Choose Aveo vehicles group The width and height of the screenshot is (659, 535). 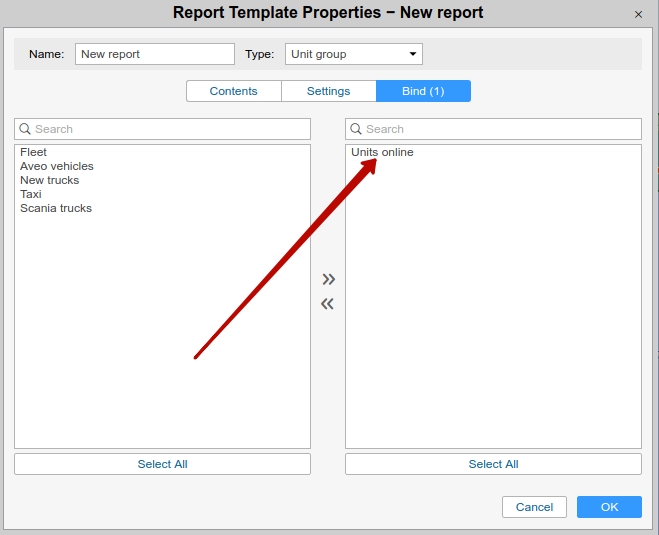(57, 166)
